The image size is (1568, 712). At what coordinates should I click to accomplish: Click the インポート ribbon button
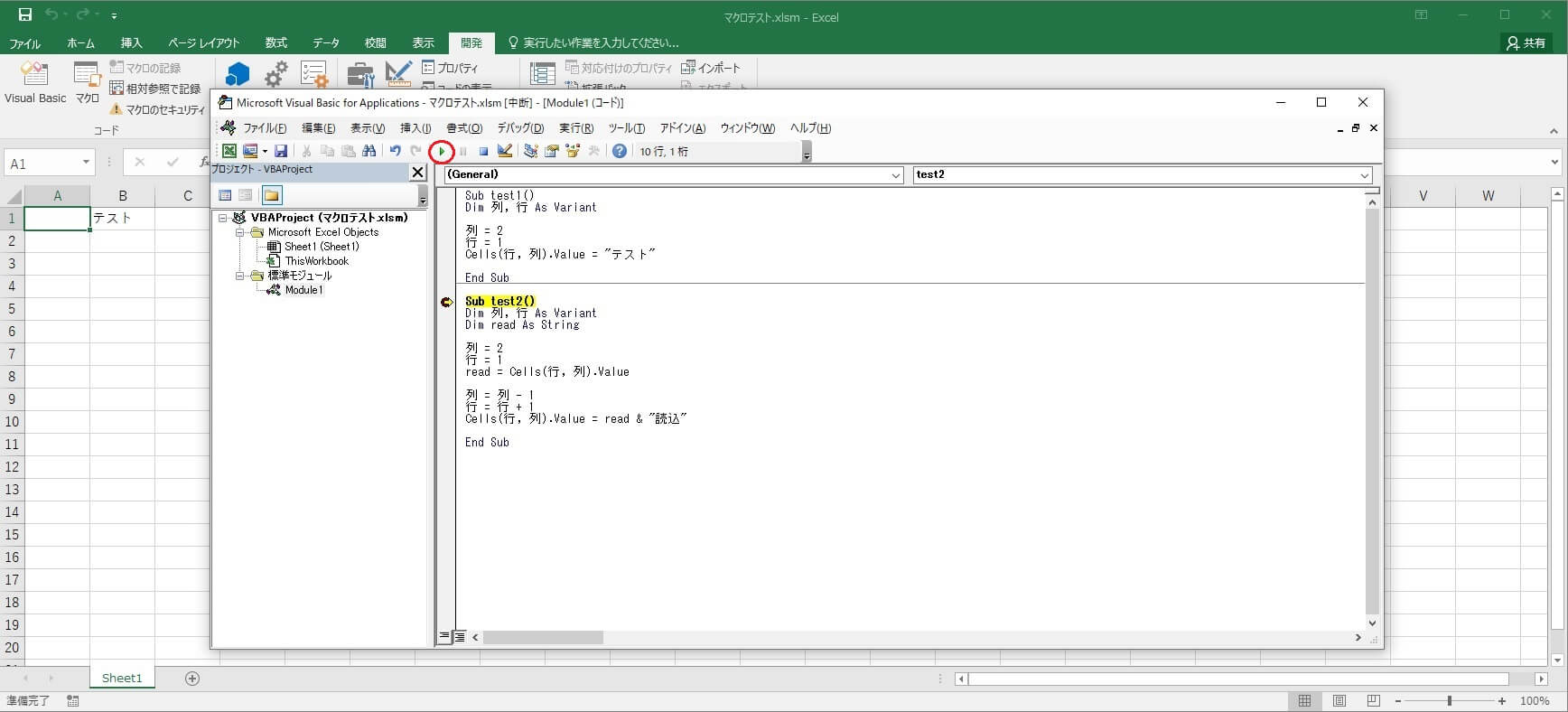click(711, 68)
